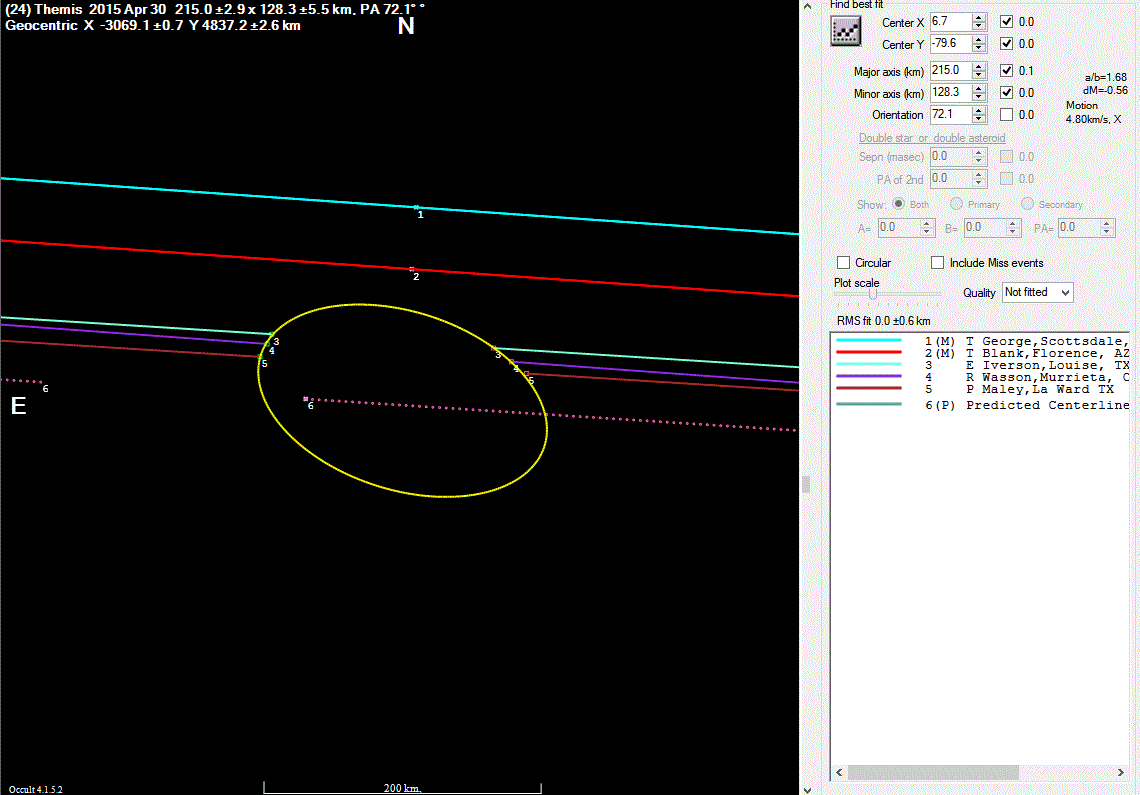
Task: Tick the Circular checkbox
Action: (843, 263)
